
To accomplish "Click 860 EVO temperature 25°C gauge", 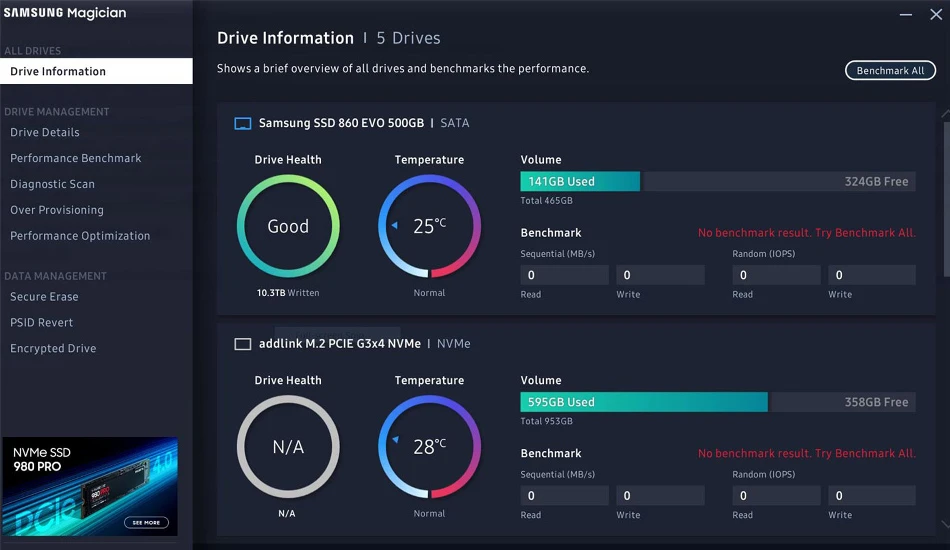I will [x=429, y=226].
